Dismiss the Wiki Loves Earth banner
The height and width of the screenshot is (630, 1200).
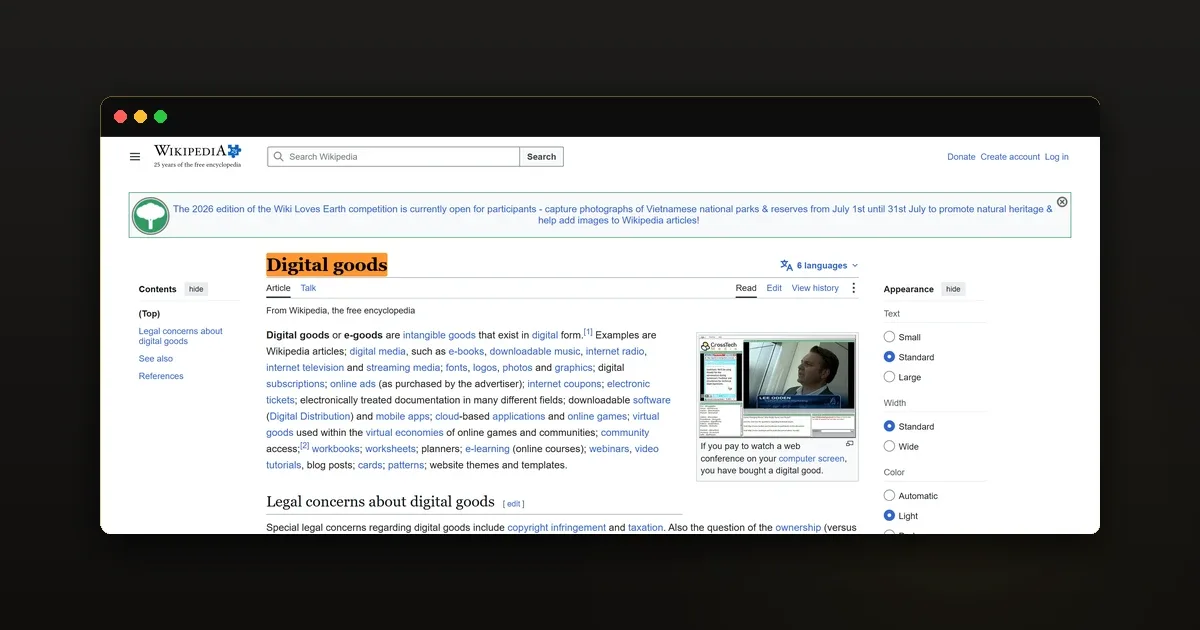coord(1062,202)
